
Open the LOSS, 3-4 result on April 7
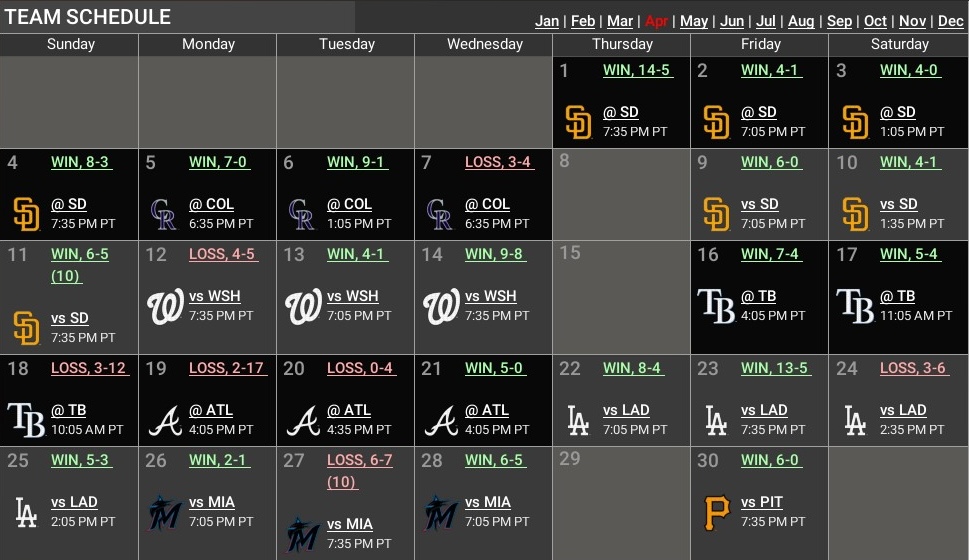coord(497,162)
